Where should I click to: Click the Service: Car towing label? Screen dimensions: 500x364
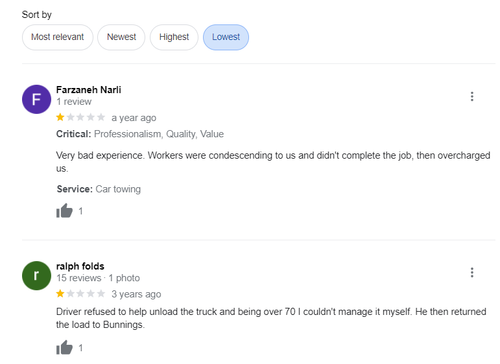(x=99, y=189)
